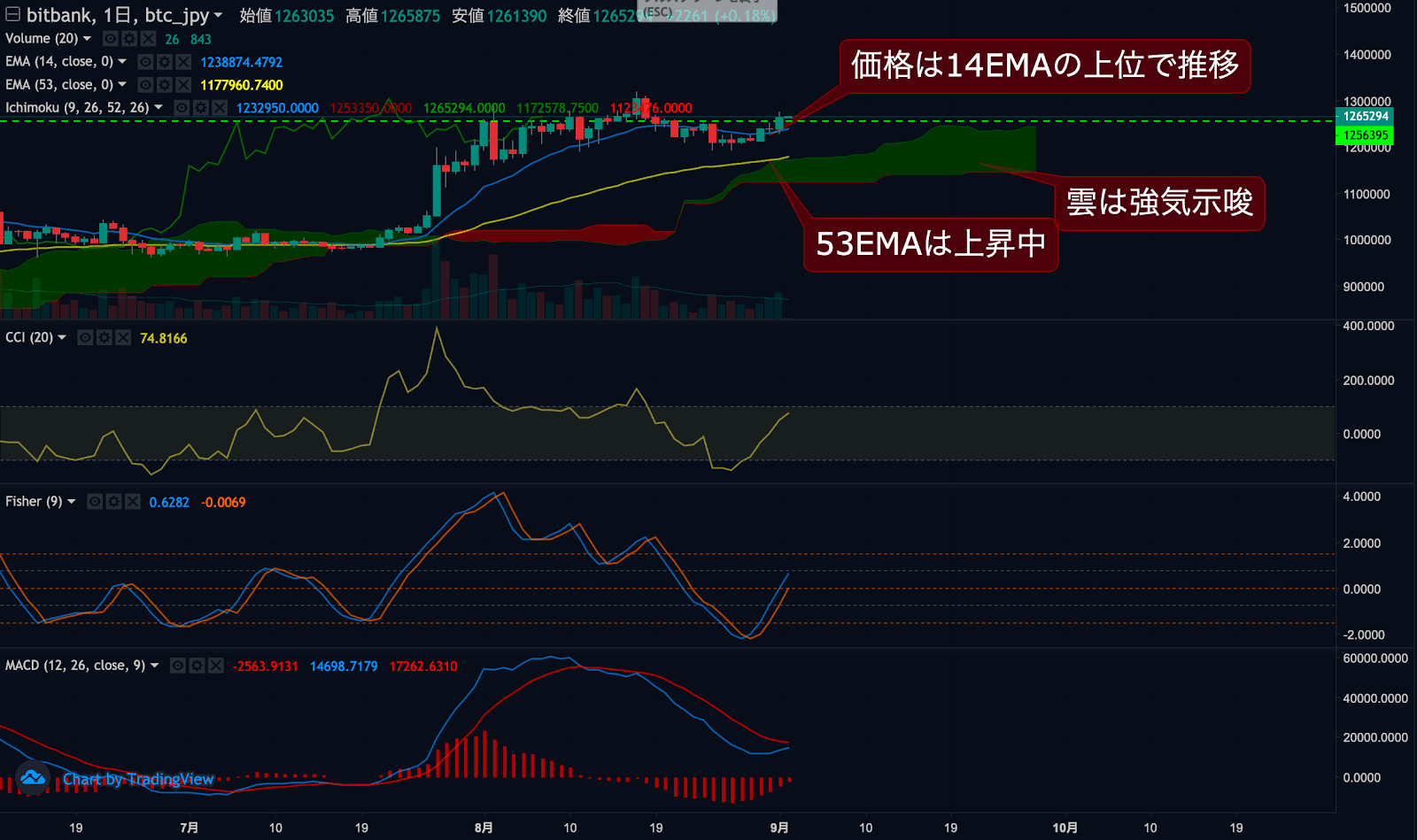Open the Chart by TradingView link
Viewport: 1417px width, 840px height.
[x=138, y=779]
